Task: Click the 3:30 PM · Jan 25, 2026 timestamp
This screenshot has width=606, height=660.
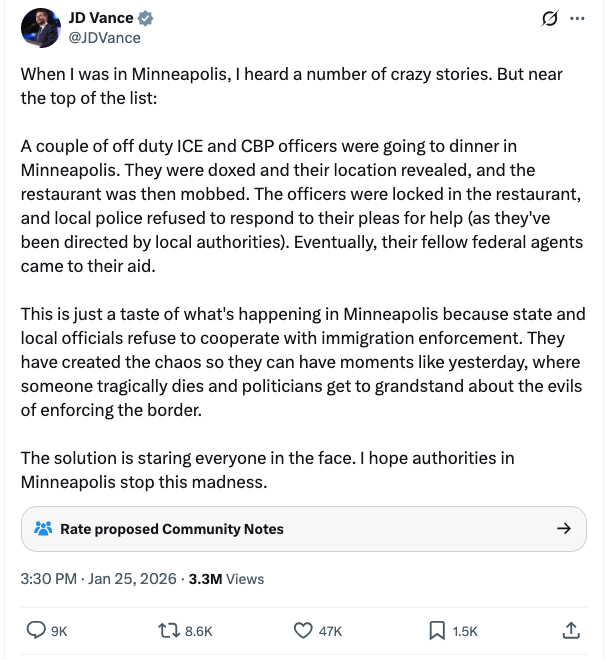Action: coord(99,578)
